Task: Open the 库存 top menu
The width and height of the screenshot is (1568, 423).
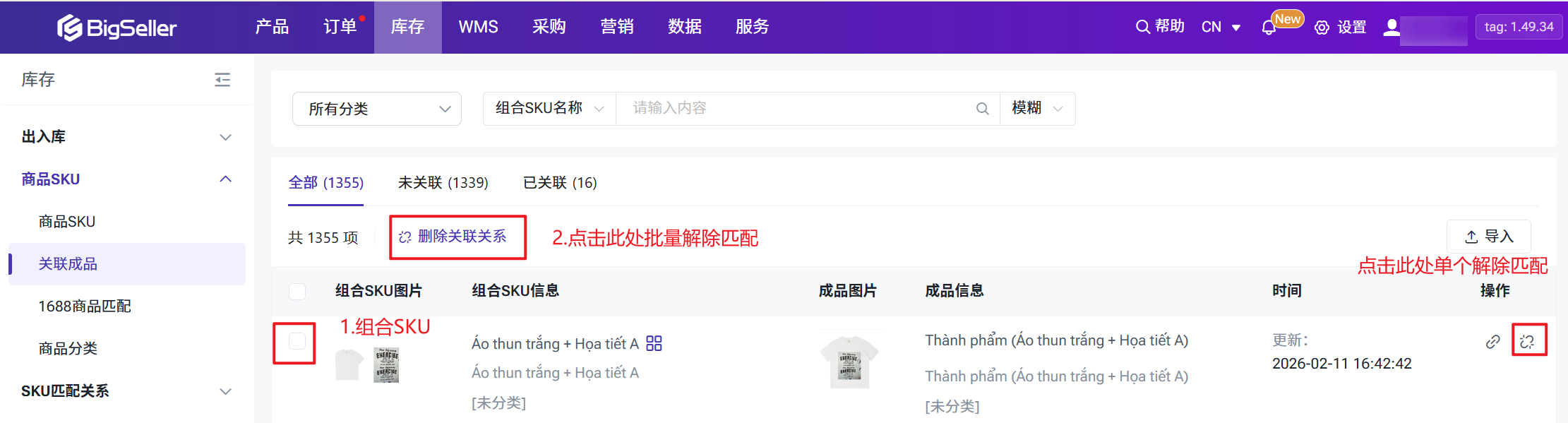Action: 408,27
